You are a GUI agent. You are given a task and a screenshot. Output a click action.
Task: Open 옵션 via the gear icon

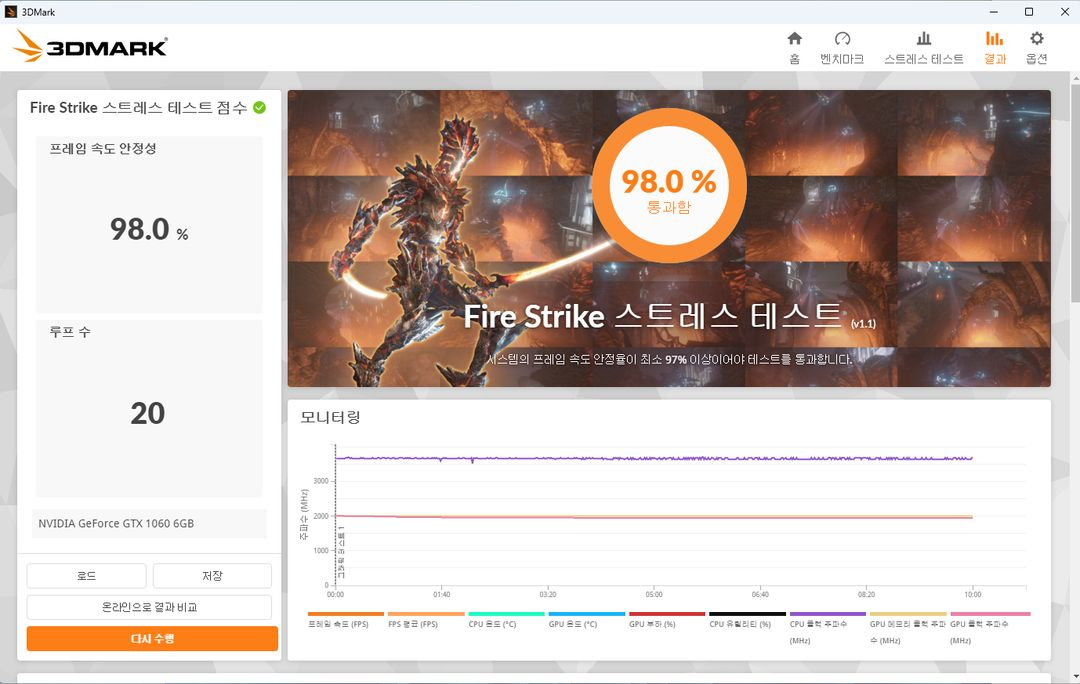[x=1036, y=44]
